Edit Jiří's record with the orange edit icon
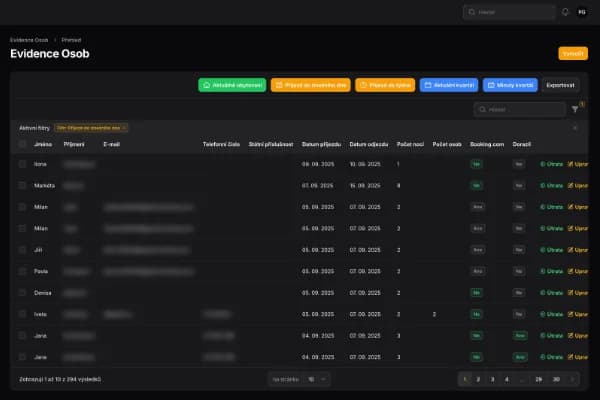The image size is (600, 400). (x=578, y=250)
